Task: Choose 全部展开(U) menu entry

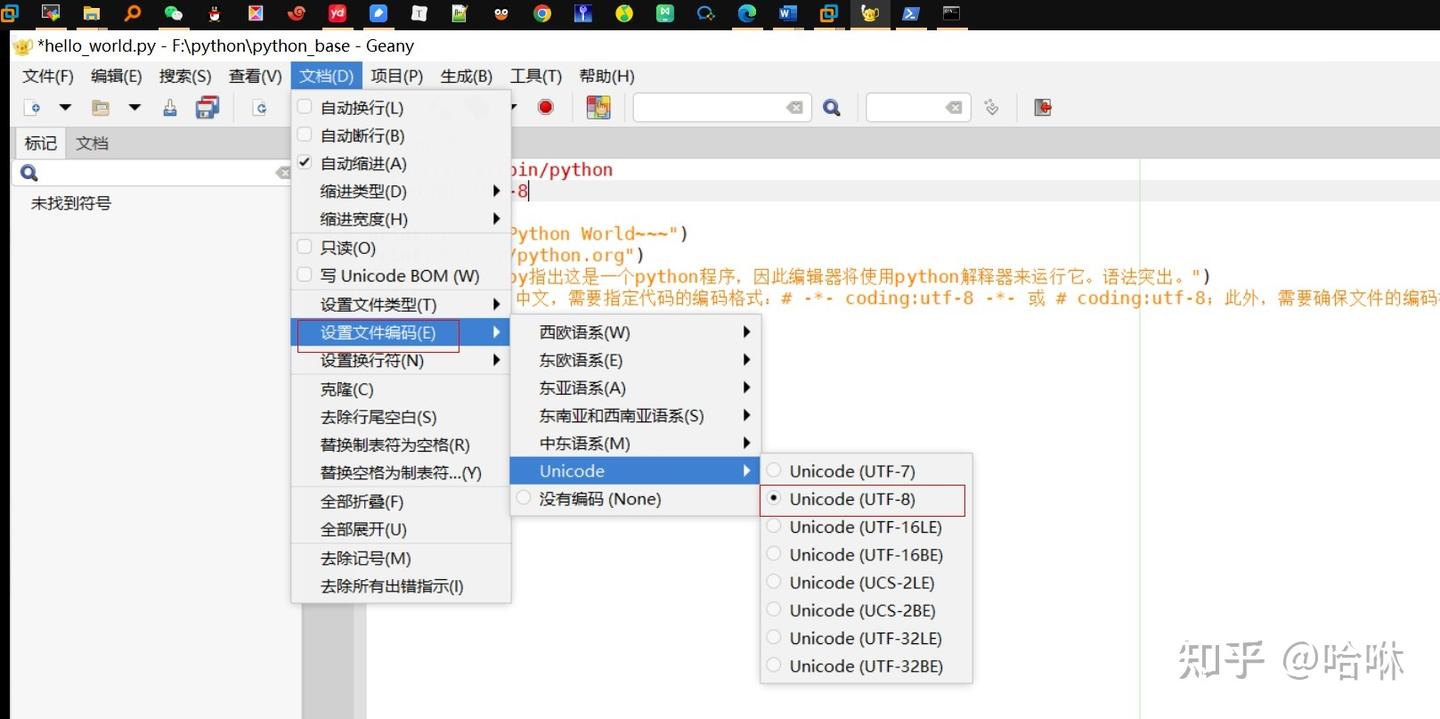Action: tap(401, 529)
